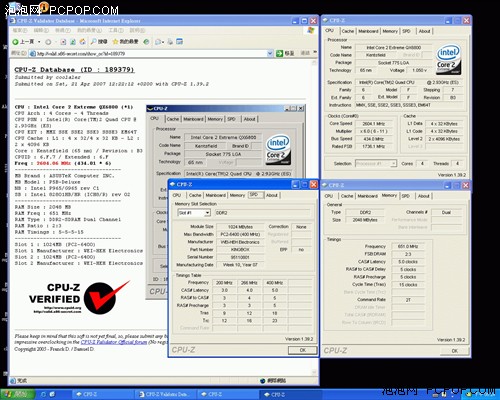The image size is (500, 400).
Task: Open the Slot #1 dropdown in SPD window
Action: coord(207,213)
